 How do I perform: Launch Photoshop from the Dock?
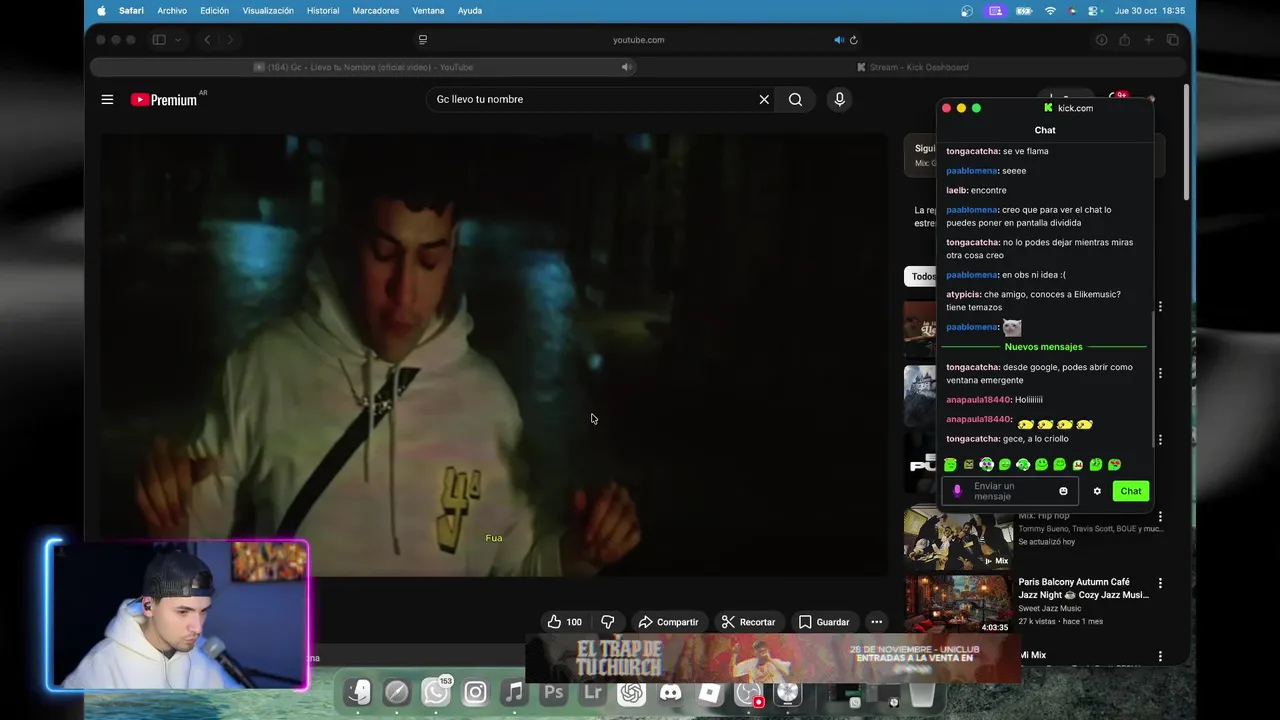click(x=553, y=692)
